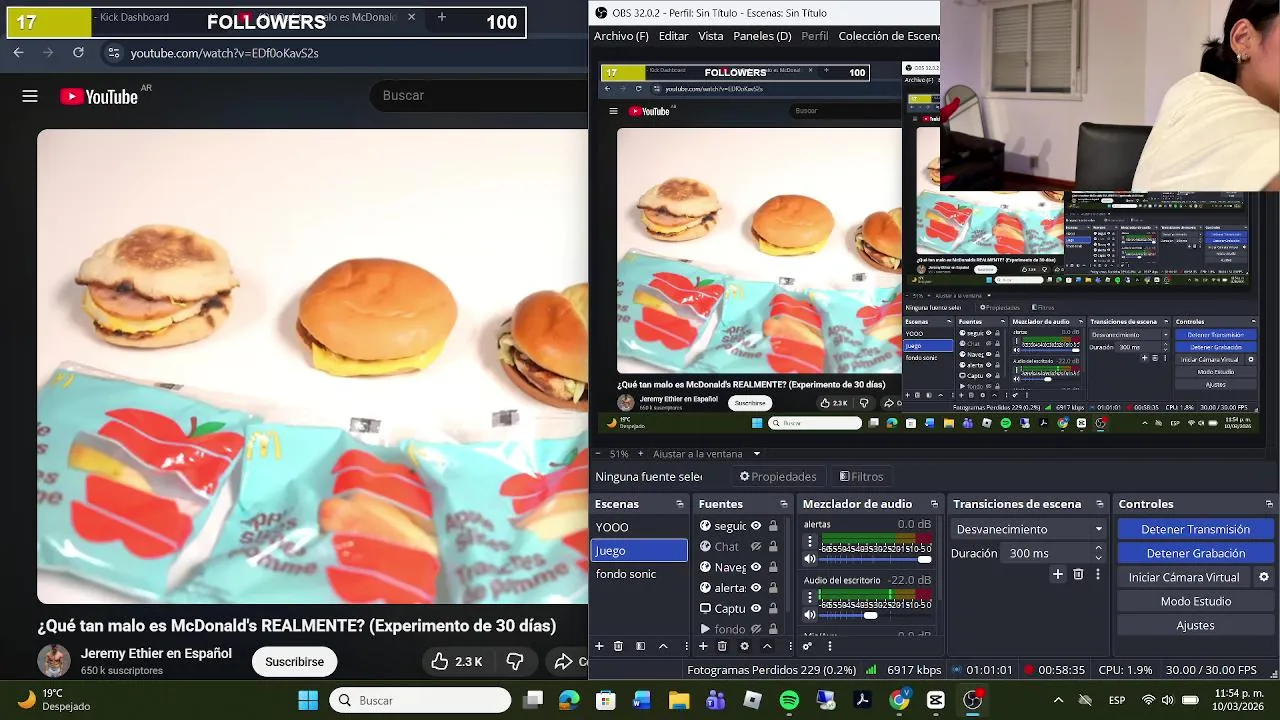Image resolution: width=1280 pixels, height=720 pixels.
Task: Open alertas audio channel options menu
Action: [x=810, y=541]
